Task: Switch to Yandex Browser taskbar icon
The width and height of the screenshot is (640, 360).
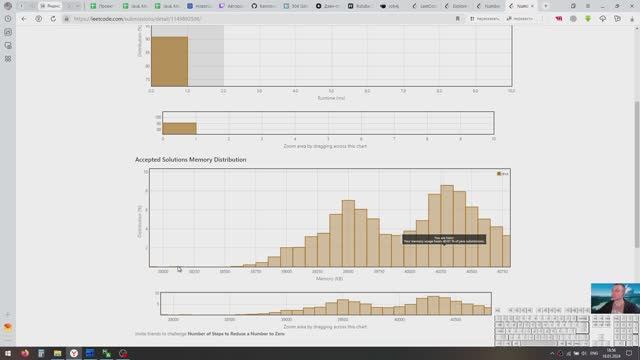Action: pos(74,353)
